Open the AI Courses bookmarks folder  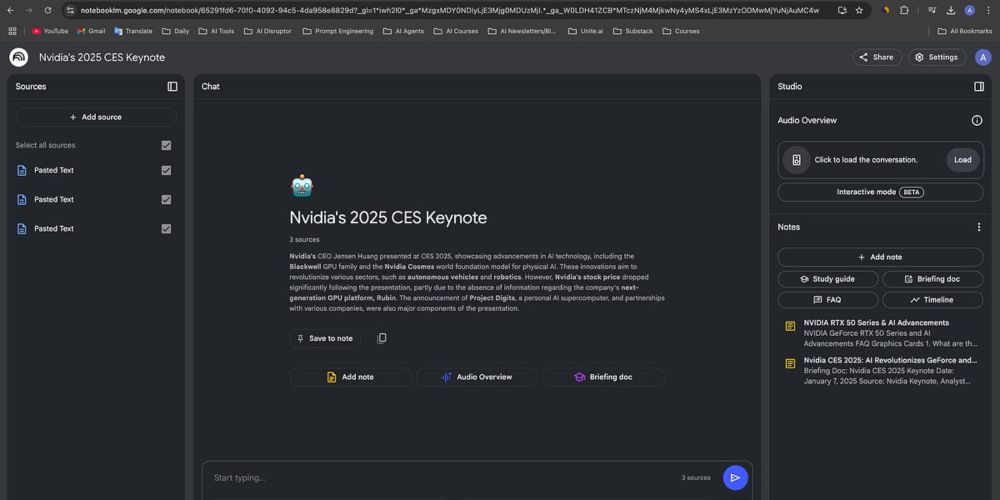[x=455, y=31]
